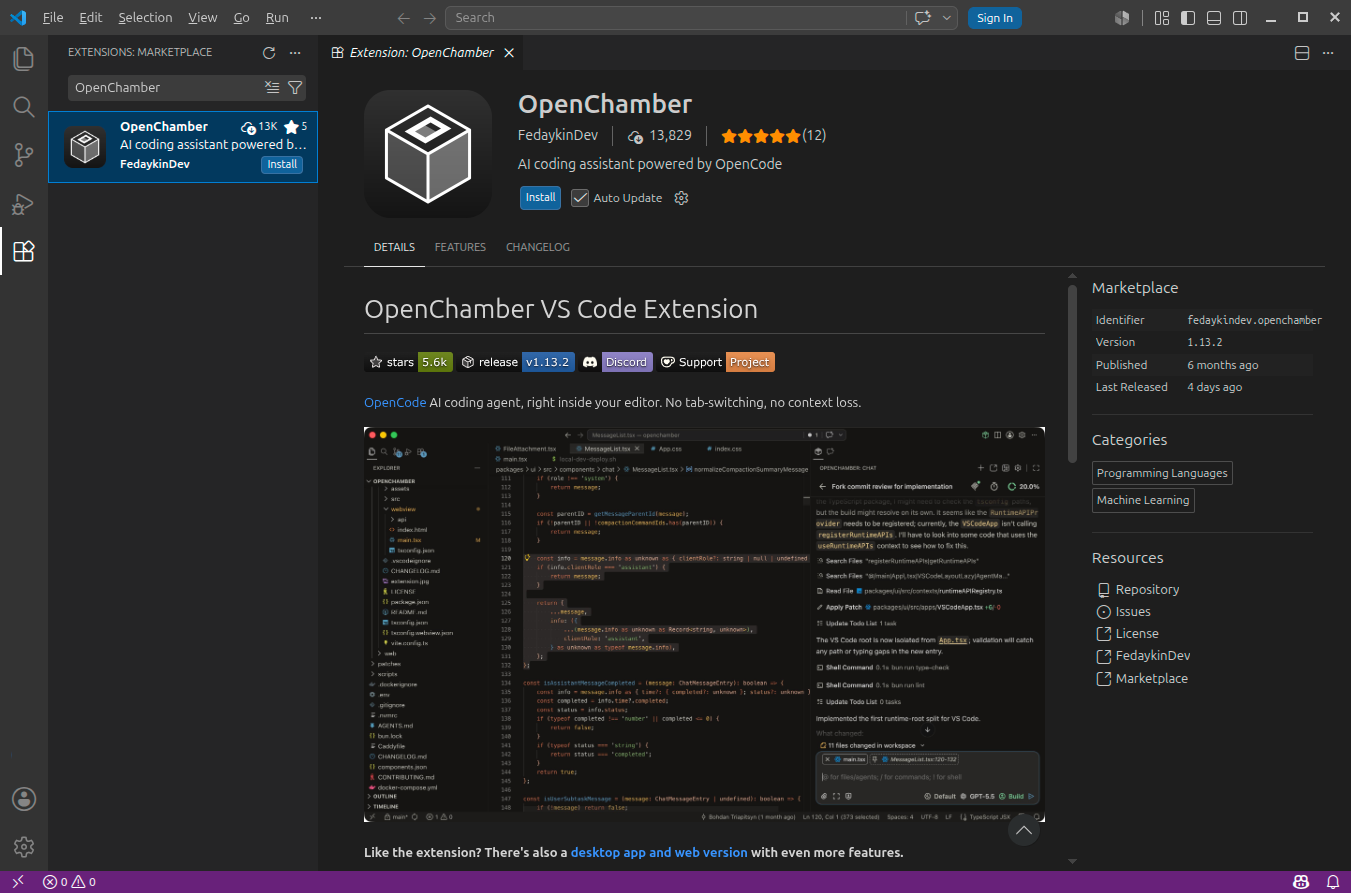Viewport: 1351px width, 893px height.
Task: Switch to the Features tab
Action: [x=460, y=247]
